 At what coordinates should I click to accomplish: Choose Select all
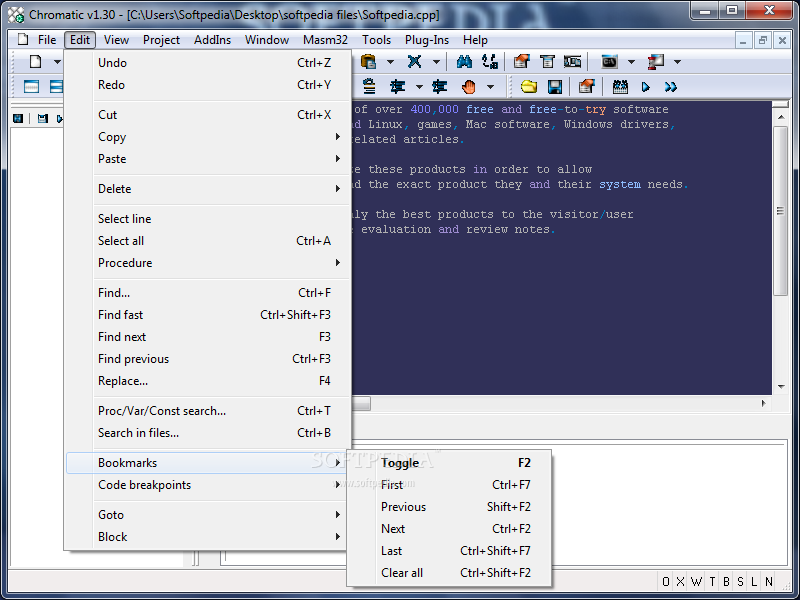point(208,241)
